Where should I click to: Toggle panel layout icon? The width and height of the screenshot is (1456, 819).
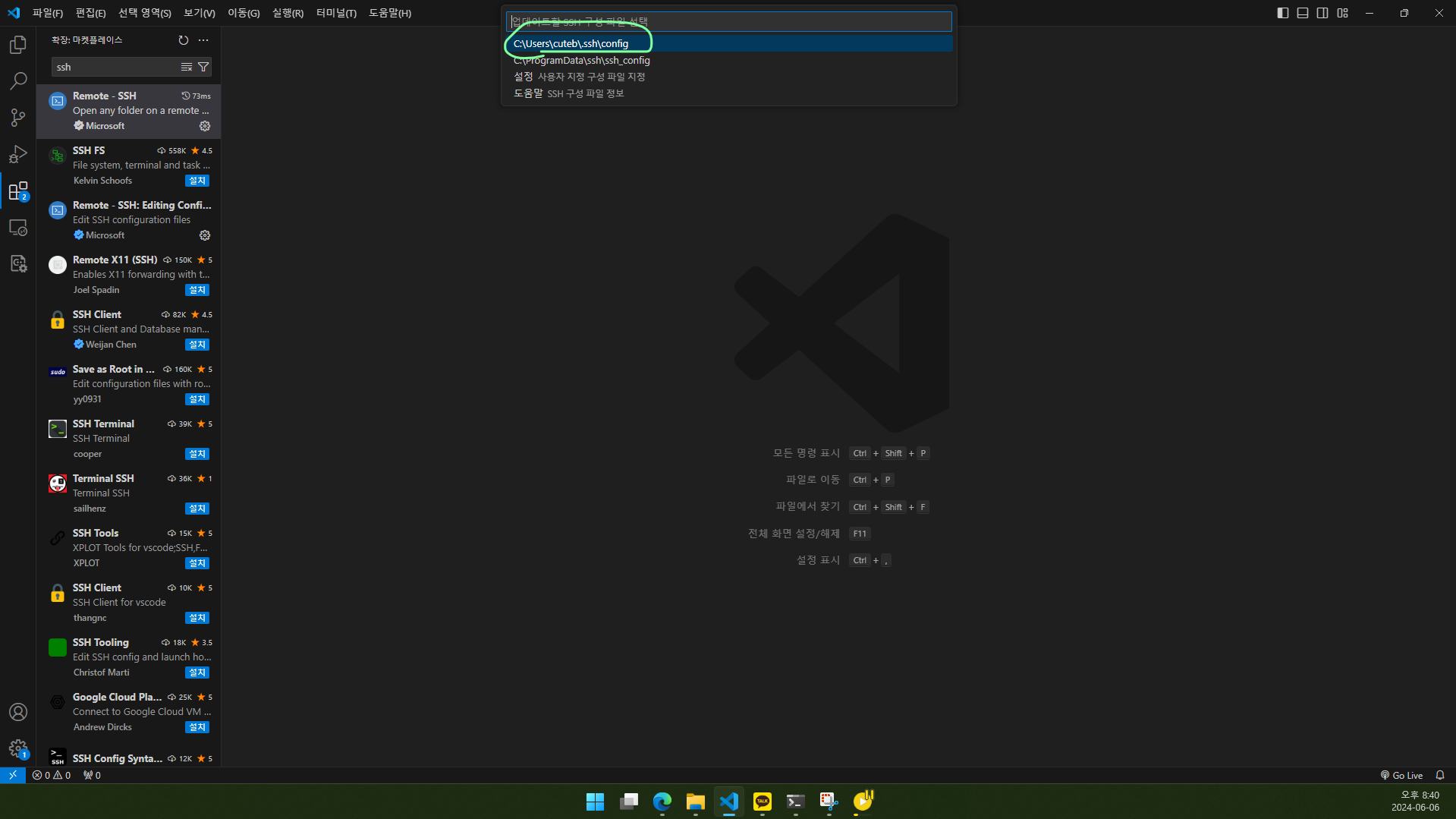(1303, 13)
